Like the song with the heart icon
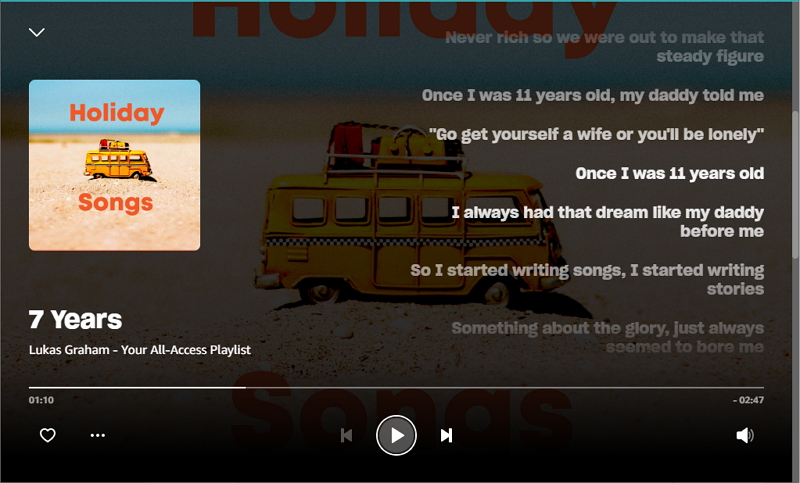Image resolution: width=800 pixels, height=483 pixels. click(x=47, y=435)
